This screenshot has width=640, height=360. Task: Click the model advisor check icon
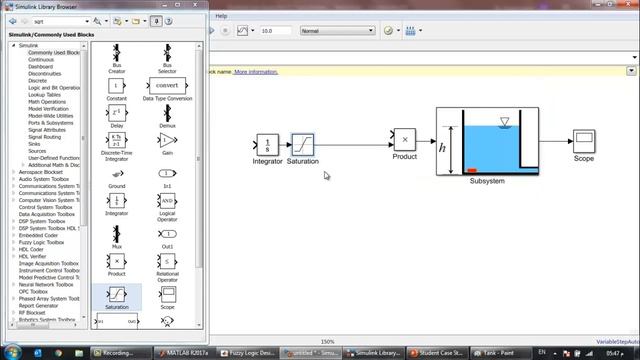[x=389, y=31]
